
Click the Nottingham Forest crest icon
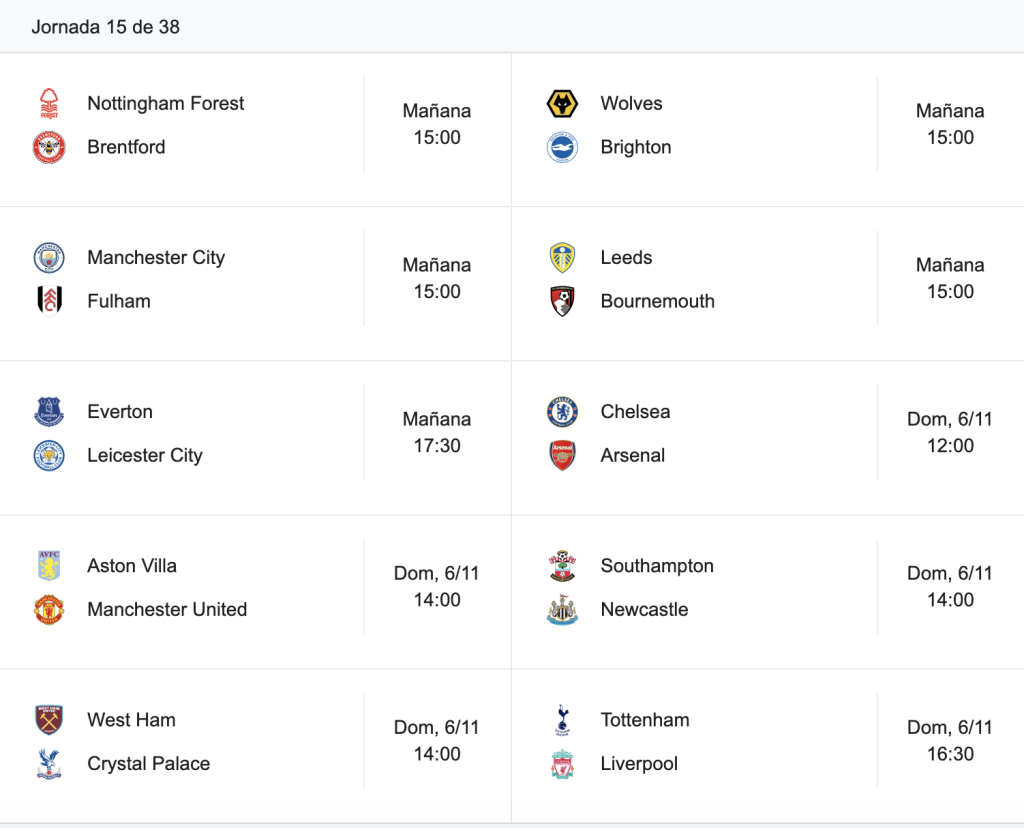click(49, 103)
